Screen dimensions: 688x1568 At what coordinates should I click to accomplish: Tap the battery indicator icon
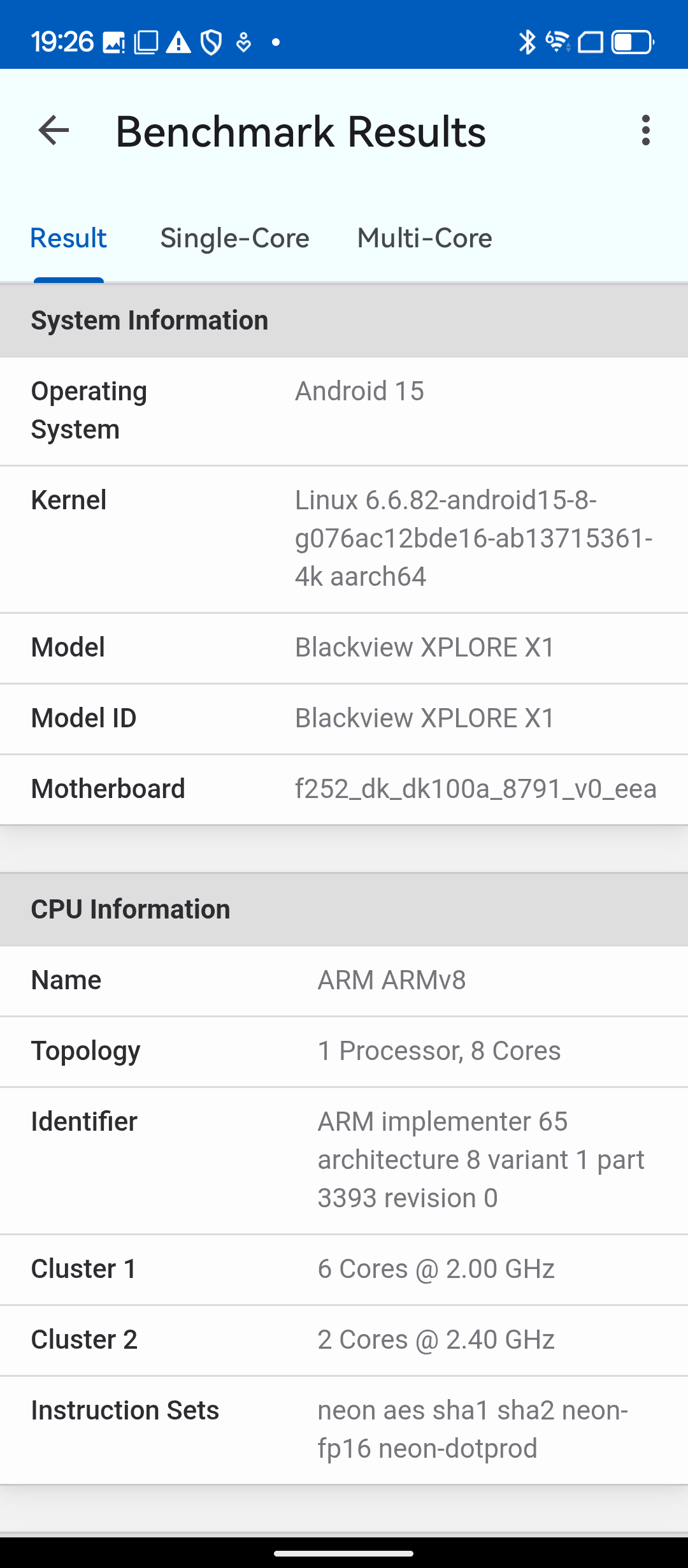pos(632,42)
